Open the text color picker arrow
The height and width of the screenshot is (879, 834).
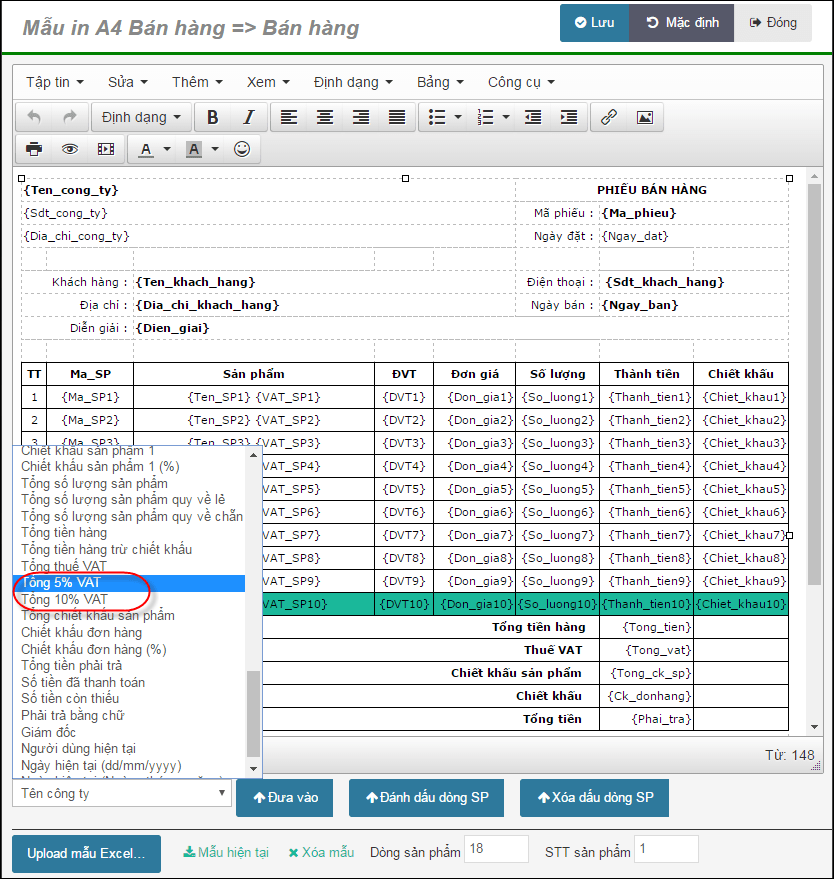[167, 149]
